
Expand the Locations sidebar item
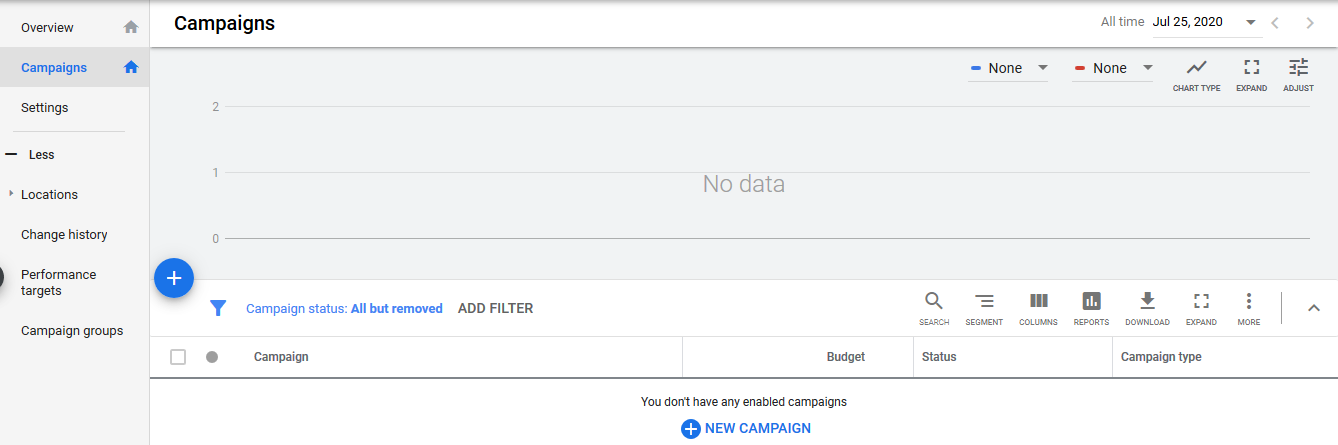pos(11,194)
